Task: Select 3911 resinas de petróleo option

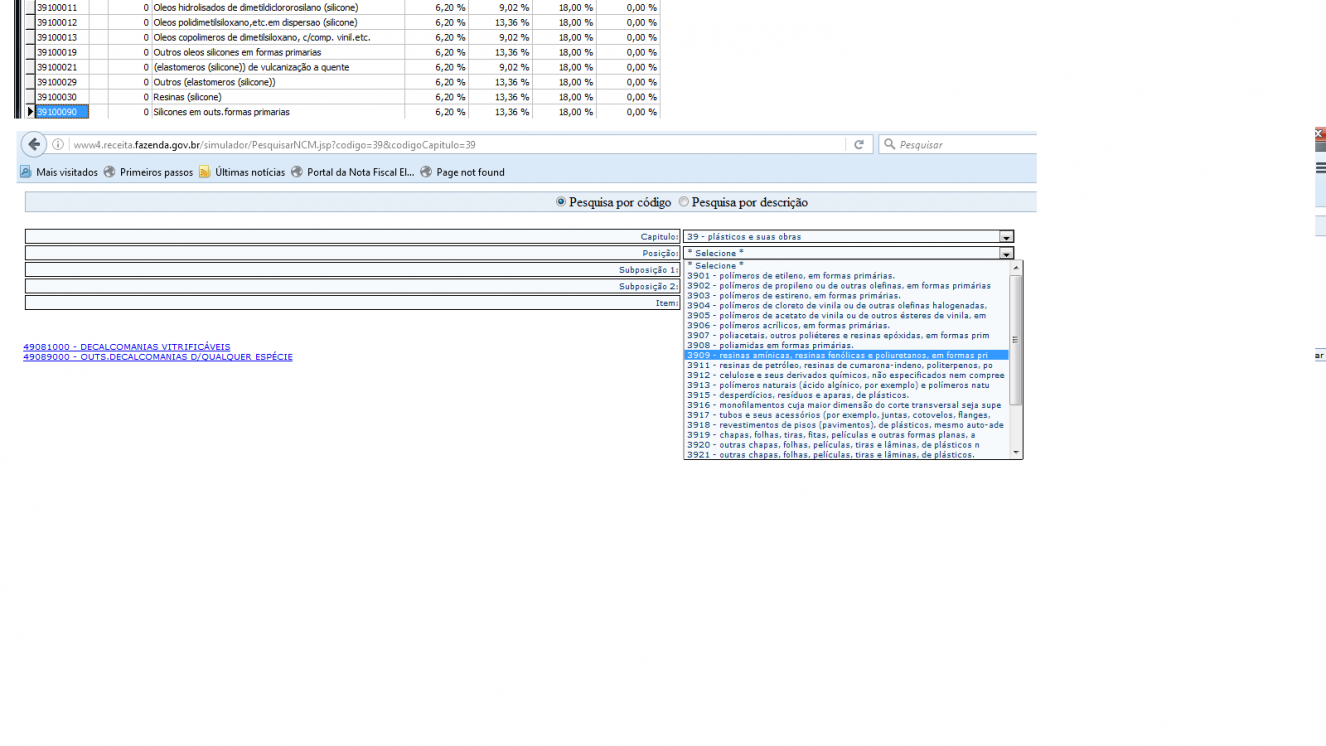Action: click(x=846, y=365)
